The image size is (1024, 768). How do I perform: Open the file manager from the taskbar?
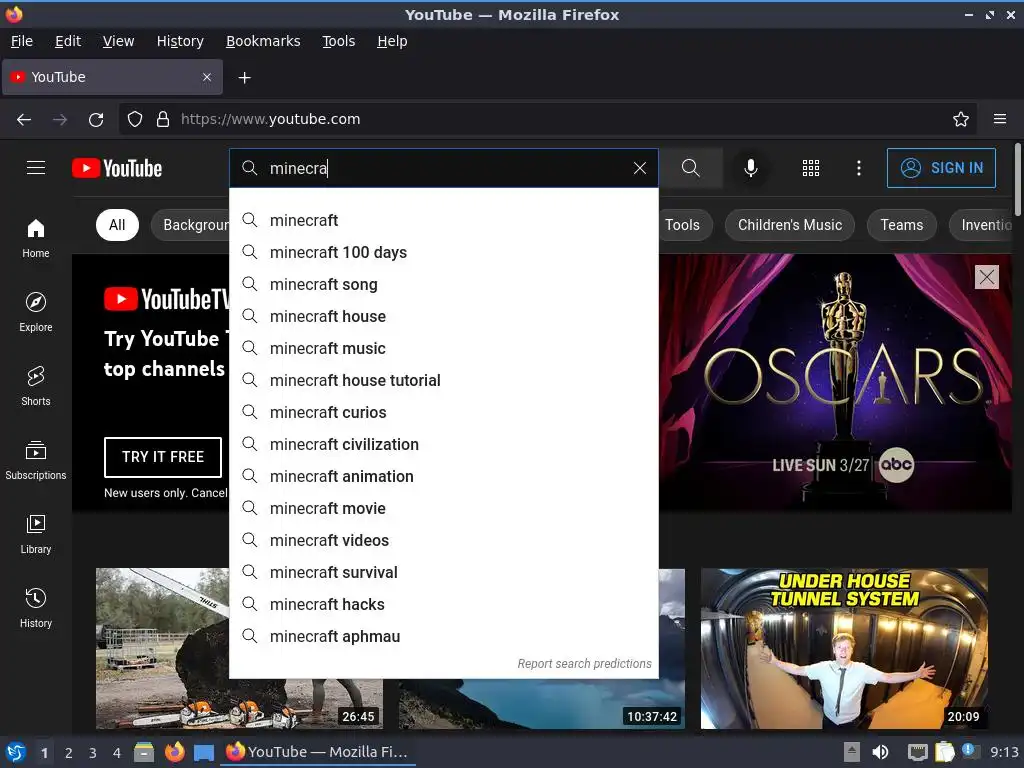(144, 752)
